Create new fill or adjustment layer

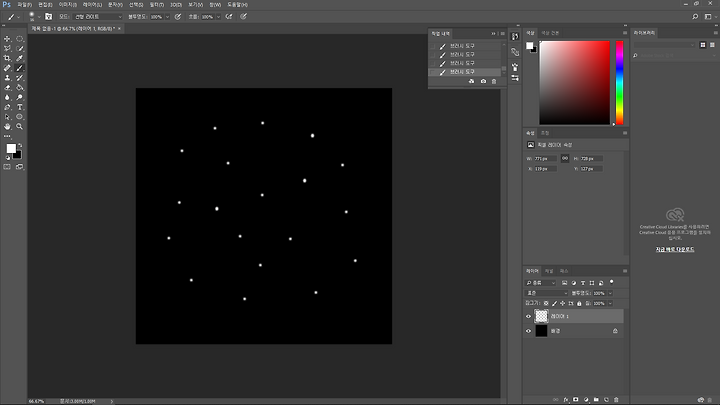[586, 400]
